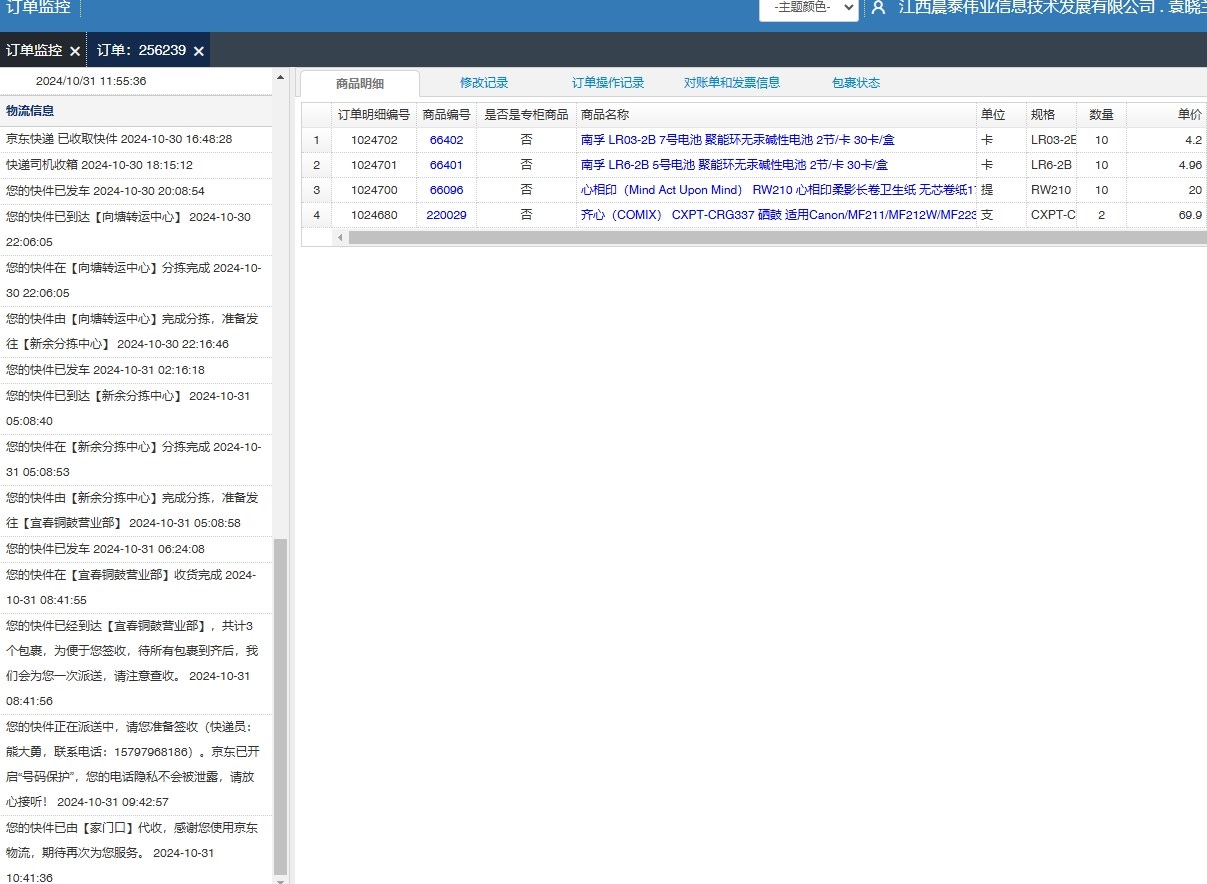Select the 已到达【向塘转运中心】 logistics entry
This screenshot has width=1207, height=884.
click(x=136, y=229)
